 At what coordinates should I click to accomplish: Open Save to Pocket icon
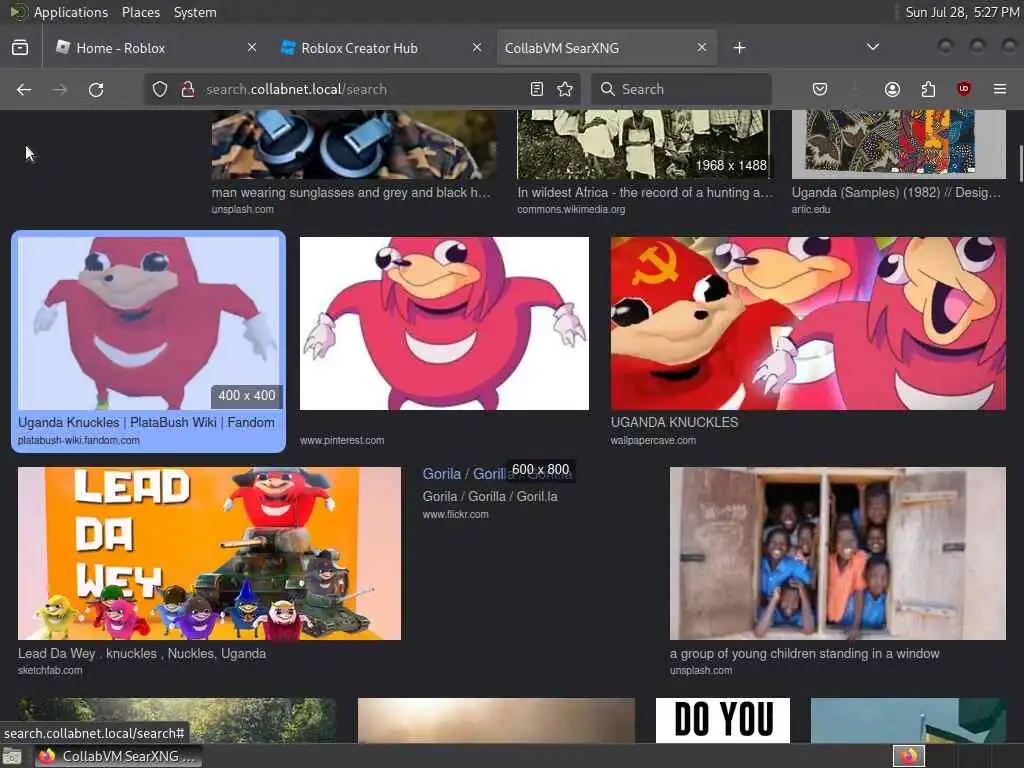820,89
